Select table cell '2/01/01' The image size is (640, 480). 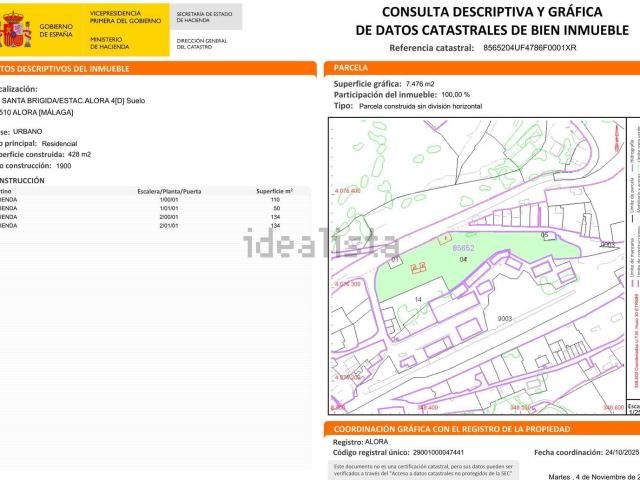tap(169, 225)
